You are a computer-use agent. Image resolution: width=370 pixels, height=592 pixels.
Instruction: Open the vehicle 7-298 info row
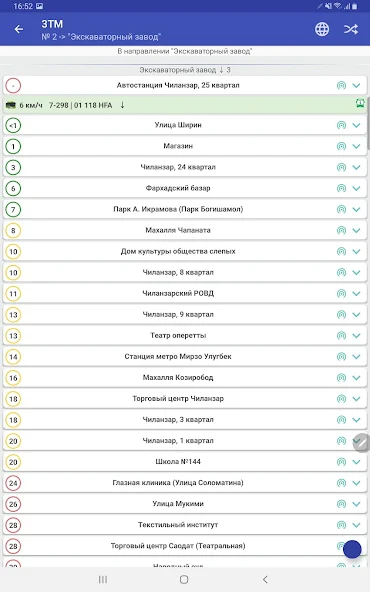click(185, 105)
